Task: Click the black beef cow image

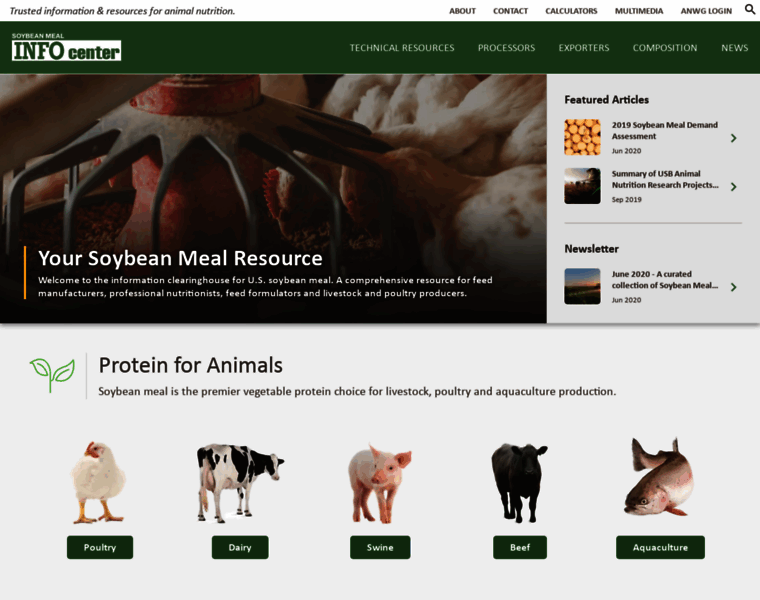Action: [519, 483]
